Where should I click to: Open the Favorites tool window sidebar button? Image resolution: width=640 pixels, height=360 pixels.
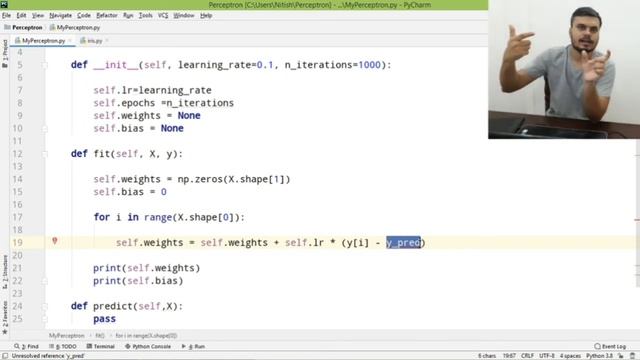[5, 318]
